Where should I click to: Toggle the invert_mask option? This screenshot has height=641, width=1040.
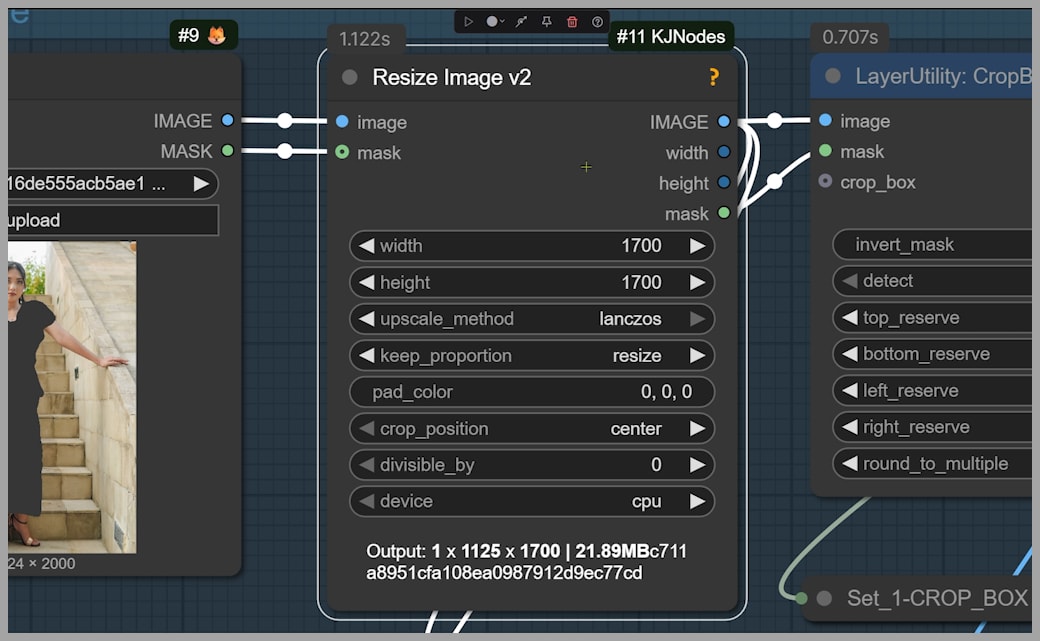point(930,245)
